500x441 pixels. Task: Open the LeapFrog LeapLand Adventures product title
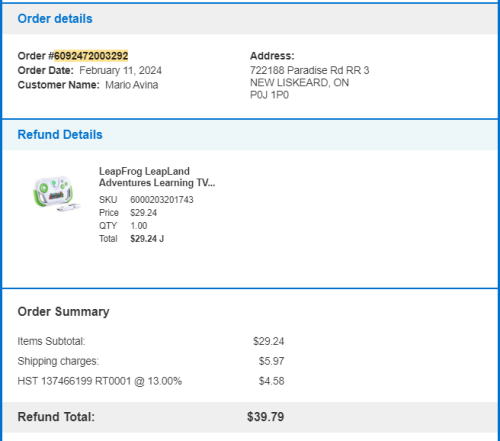[157, 177]
